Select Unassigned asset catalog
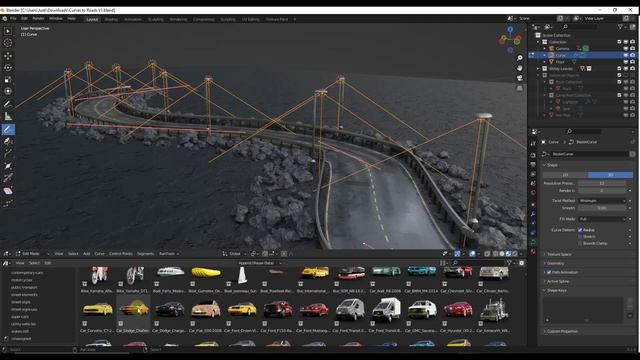This screenshot has width=640, height=360. (x=21, y=339)
